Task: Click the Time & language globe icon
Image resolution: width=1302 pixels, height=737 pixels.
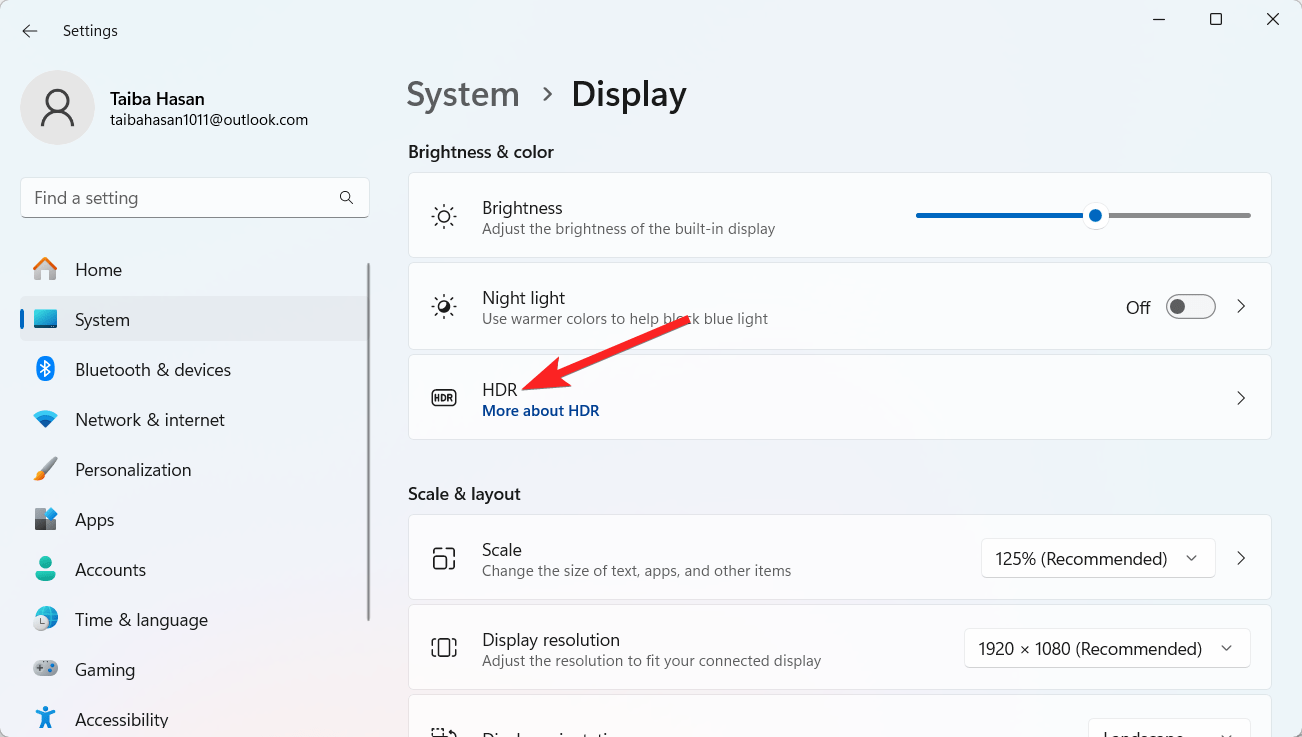Action: pyautogui.click(x=45, y=619)
